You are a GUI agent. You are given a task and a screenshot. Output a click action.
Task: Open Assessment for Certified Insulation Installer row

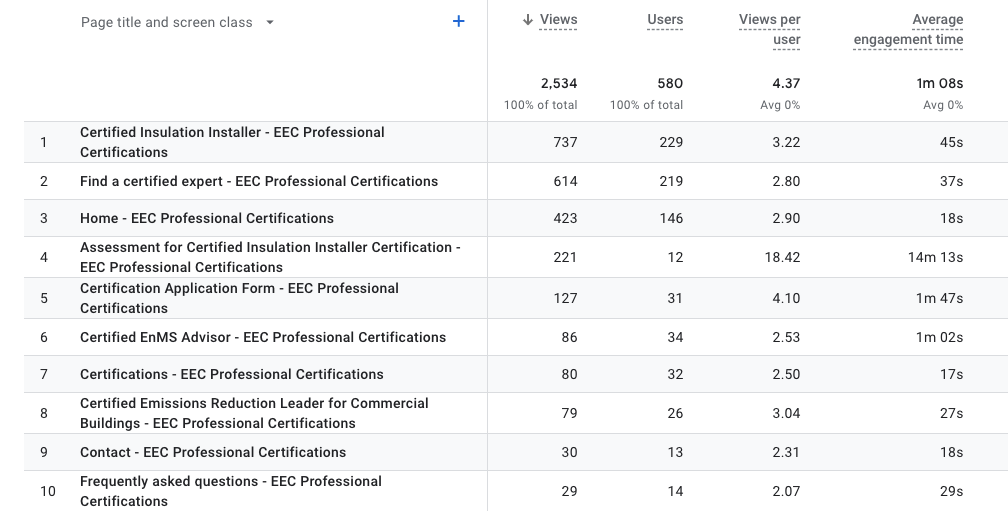(x=270, y=257)
